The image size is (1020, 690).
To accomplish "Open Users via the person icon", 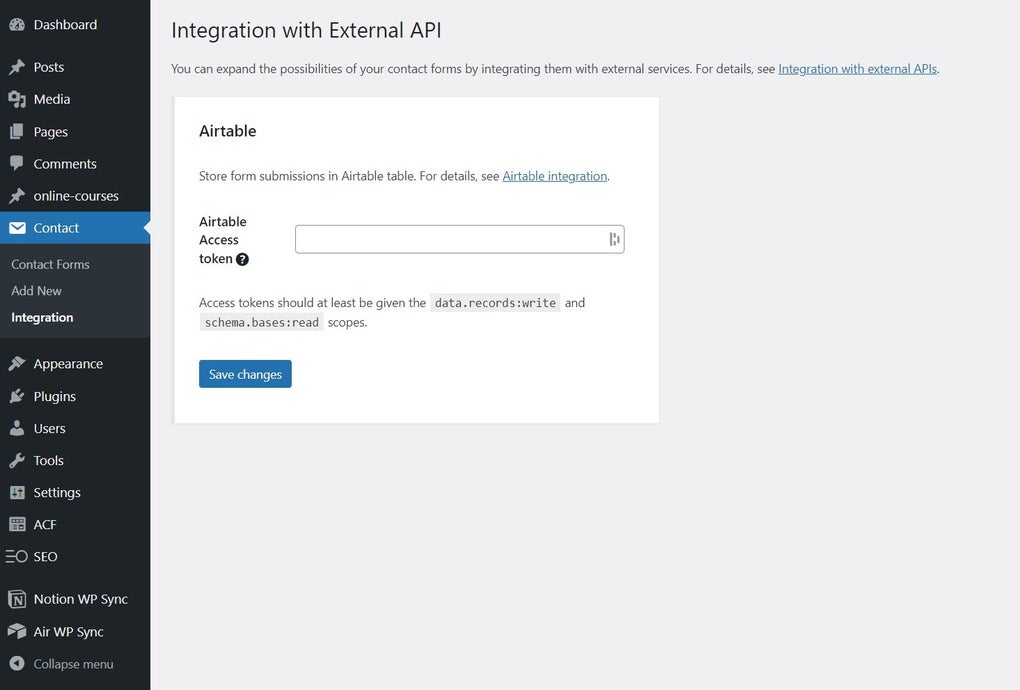I will click(15, 427).
